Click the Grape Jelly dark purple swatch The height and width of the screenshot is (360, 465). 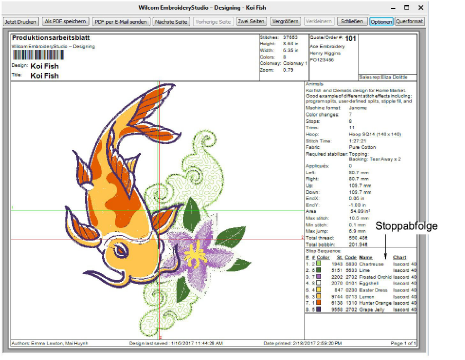(x=319, y=309)
